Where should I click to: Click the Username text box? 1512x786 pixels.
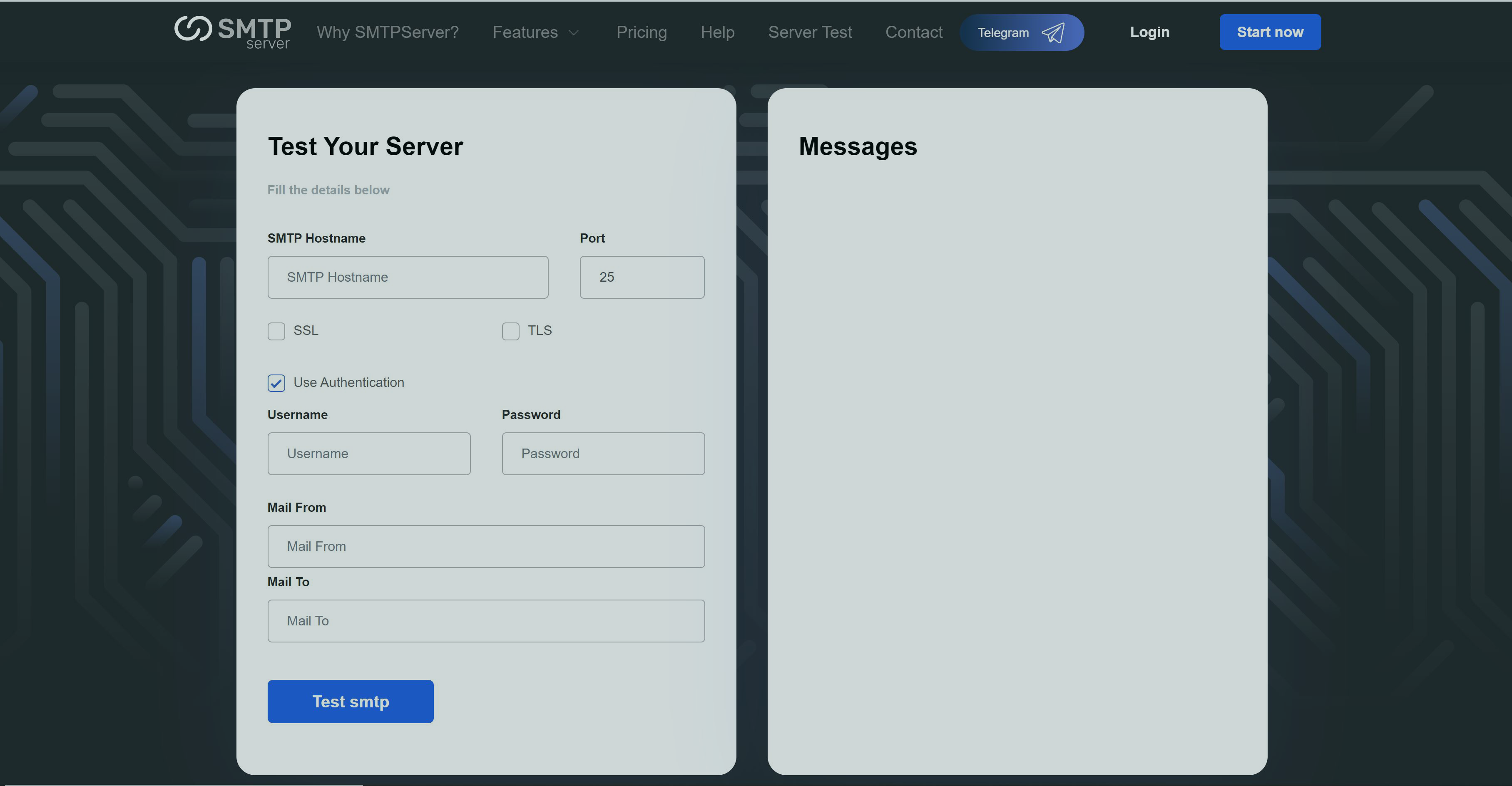point(368,454)
